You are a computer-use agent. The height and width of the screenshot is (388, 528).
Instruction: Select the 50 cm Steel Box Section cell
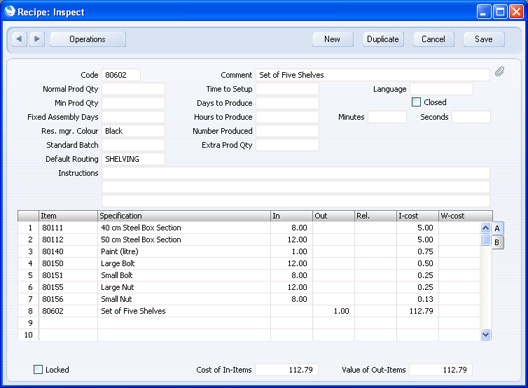184,239
